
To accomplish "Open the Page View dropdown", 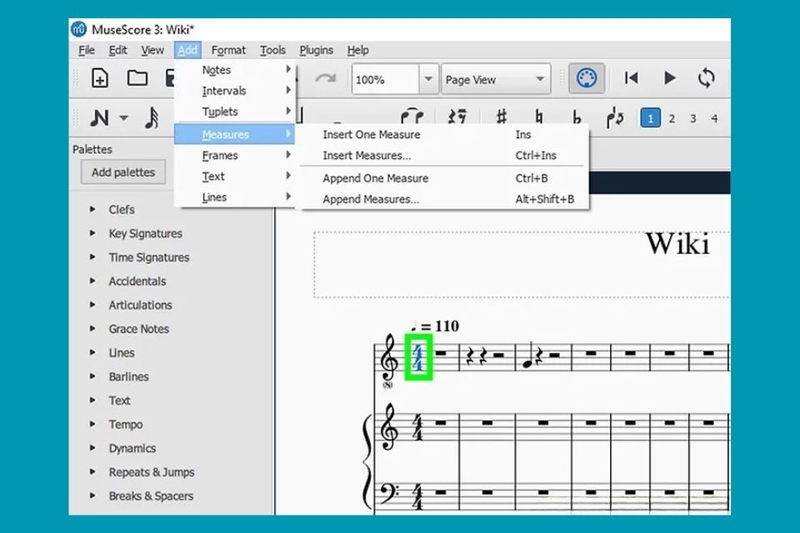I will (496, 79).
